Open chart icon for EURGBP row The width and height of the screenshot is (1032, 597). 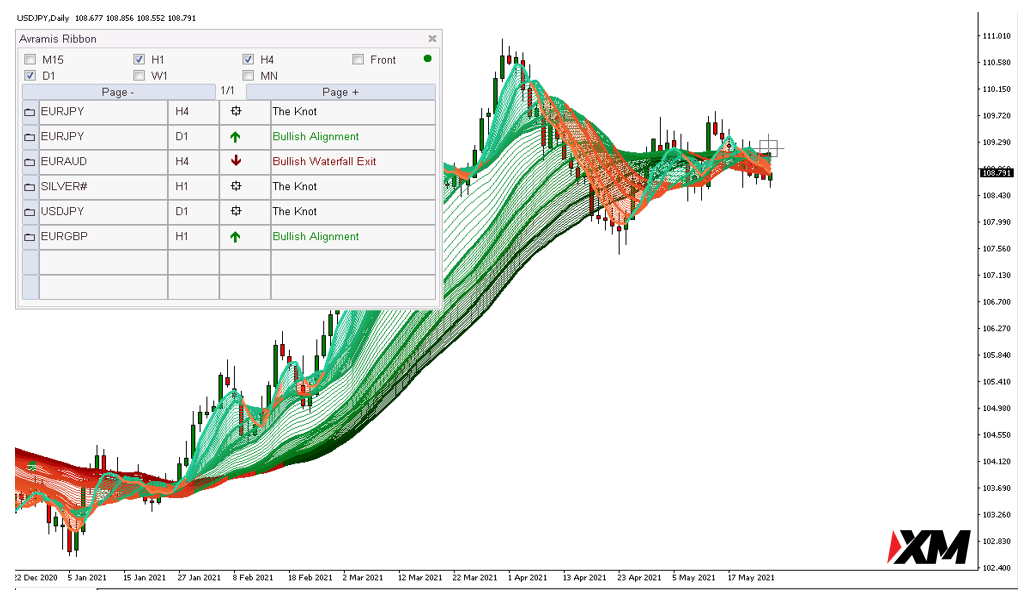[x=30, y=237]
